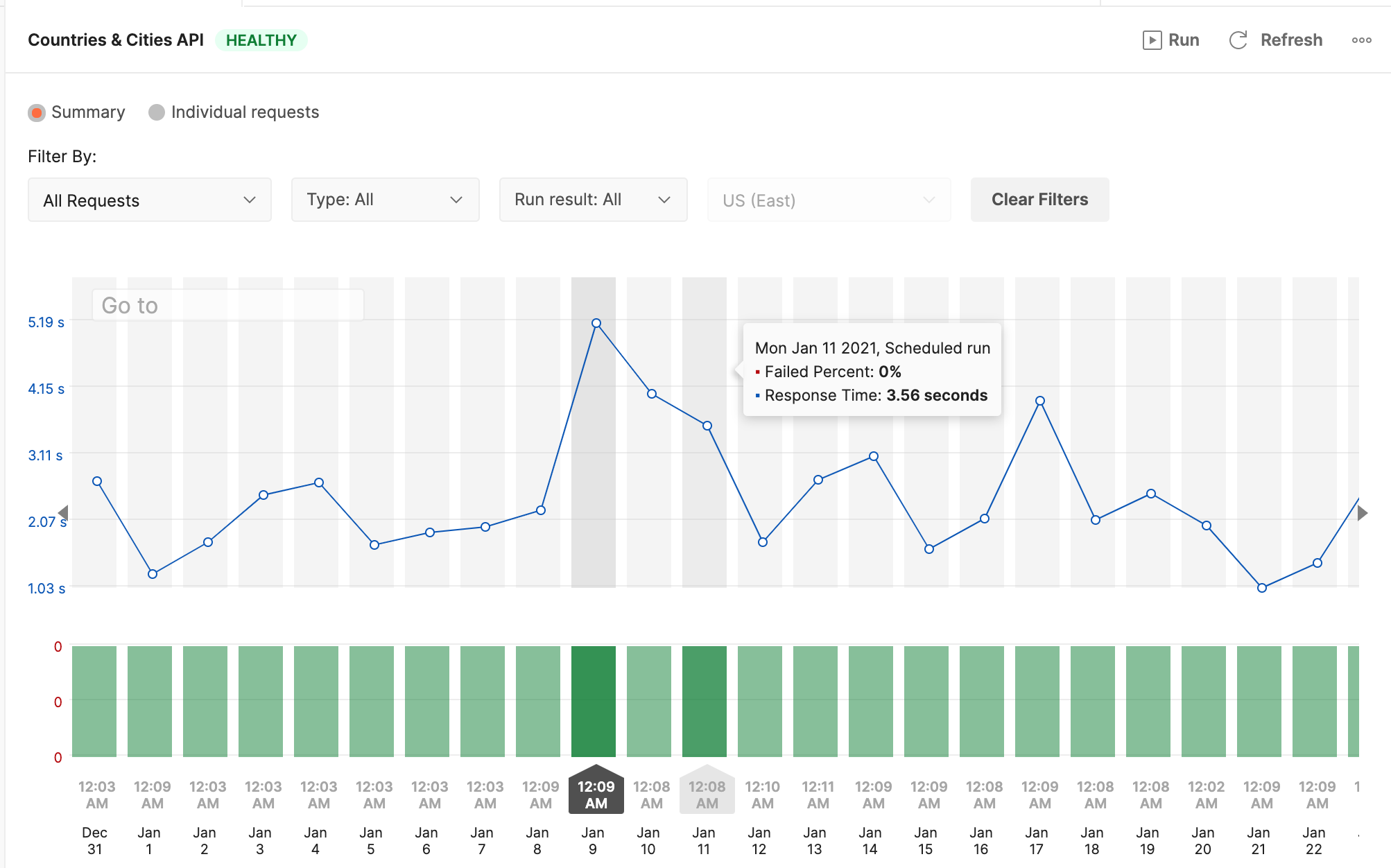The height and width of the screenshot is (868, 1391).
Task: Click the Jan 9 peak data point
Action: coord(596,323)
